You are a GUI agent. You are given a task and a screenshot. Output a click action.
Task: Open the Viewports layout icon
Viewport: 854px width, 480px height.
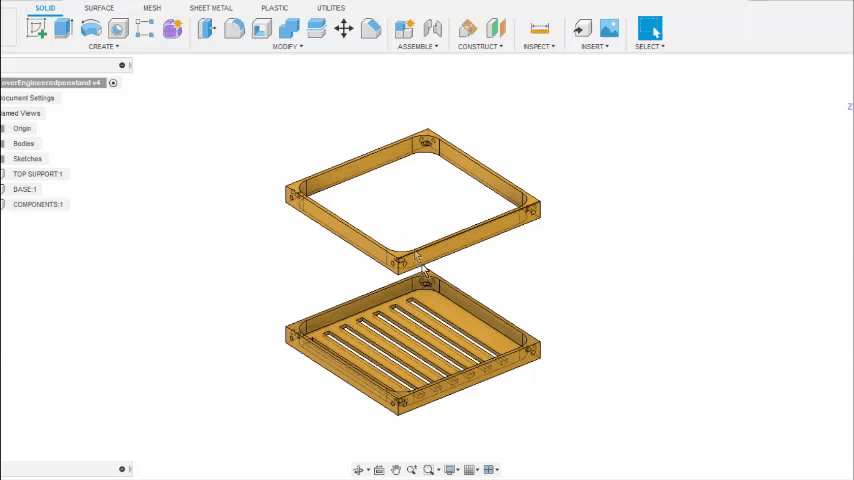[x=489, y=470]
